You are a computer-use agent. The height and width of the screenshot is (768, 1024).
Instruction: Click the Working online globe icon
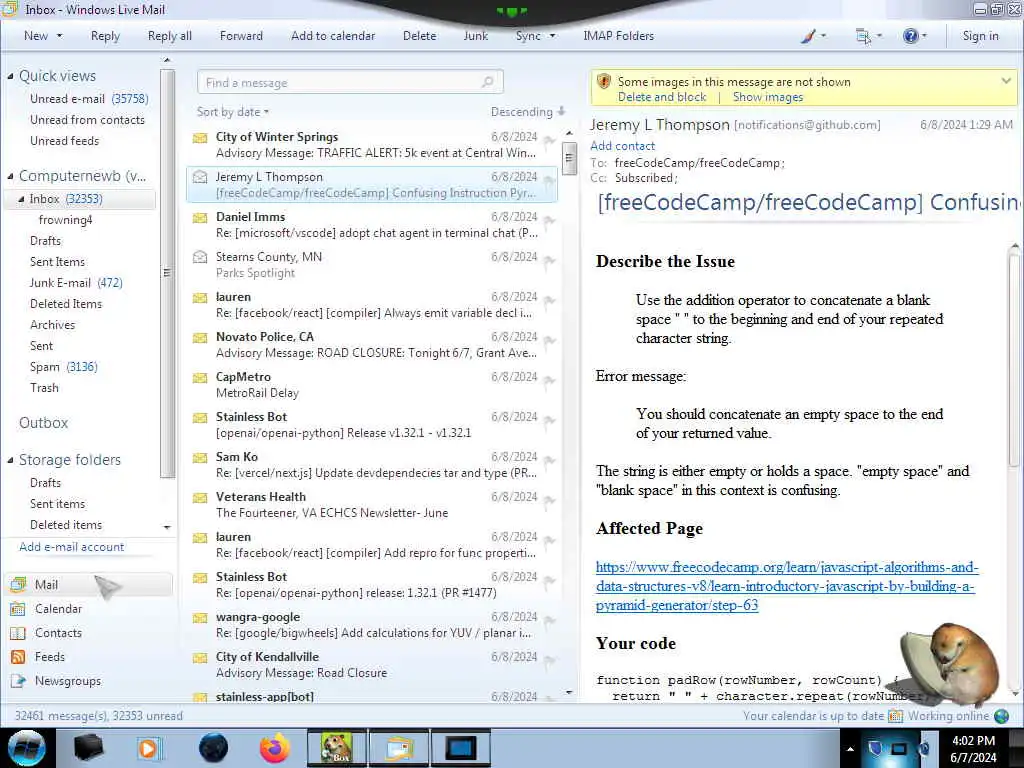(x=1001, y=716)
